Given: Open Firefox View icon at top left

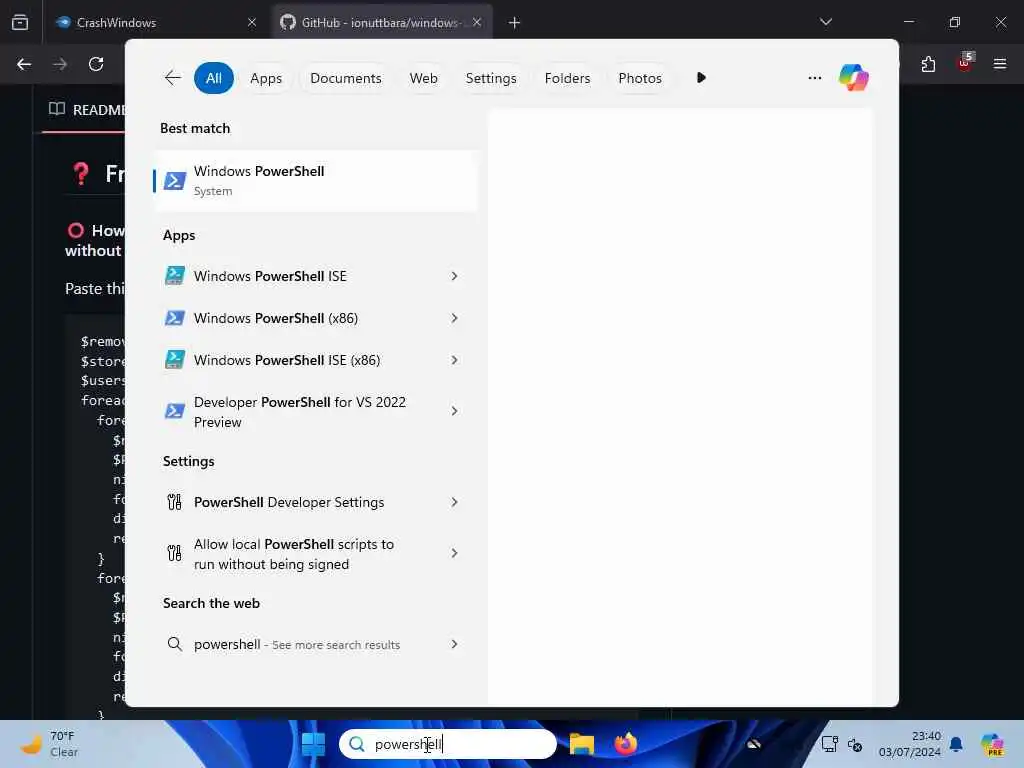Looking at the screenshot, I should coord(20,23).
